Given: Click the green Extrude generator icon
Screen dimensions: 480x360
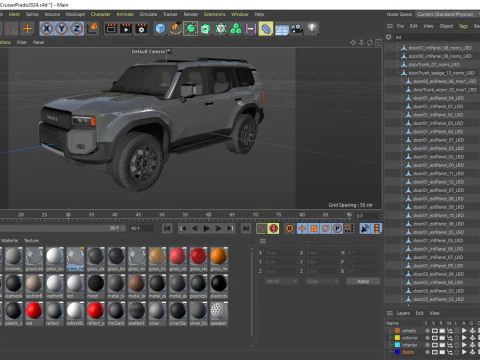Looking at the screenshot, I should (206, 29).
